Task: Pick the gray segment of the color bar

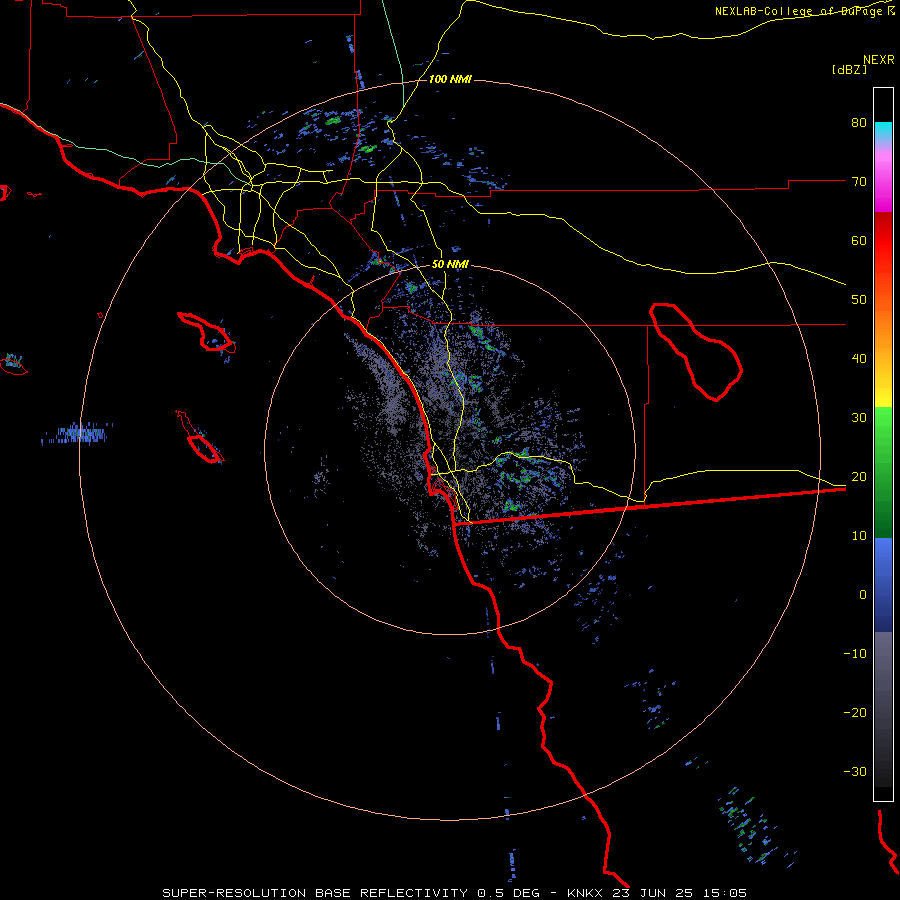Action: click(883, 709)
